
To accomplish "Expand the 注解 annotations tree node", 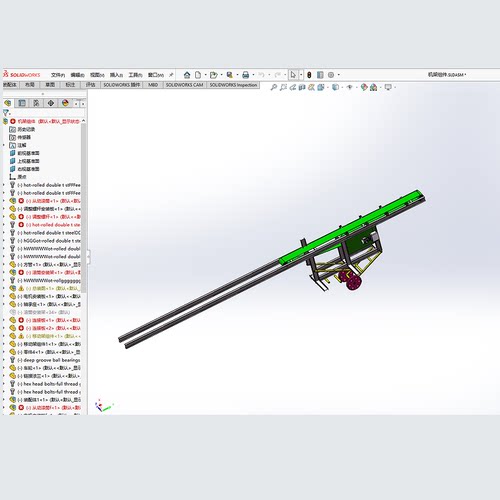I will point(4,145).
